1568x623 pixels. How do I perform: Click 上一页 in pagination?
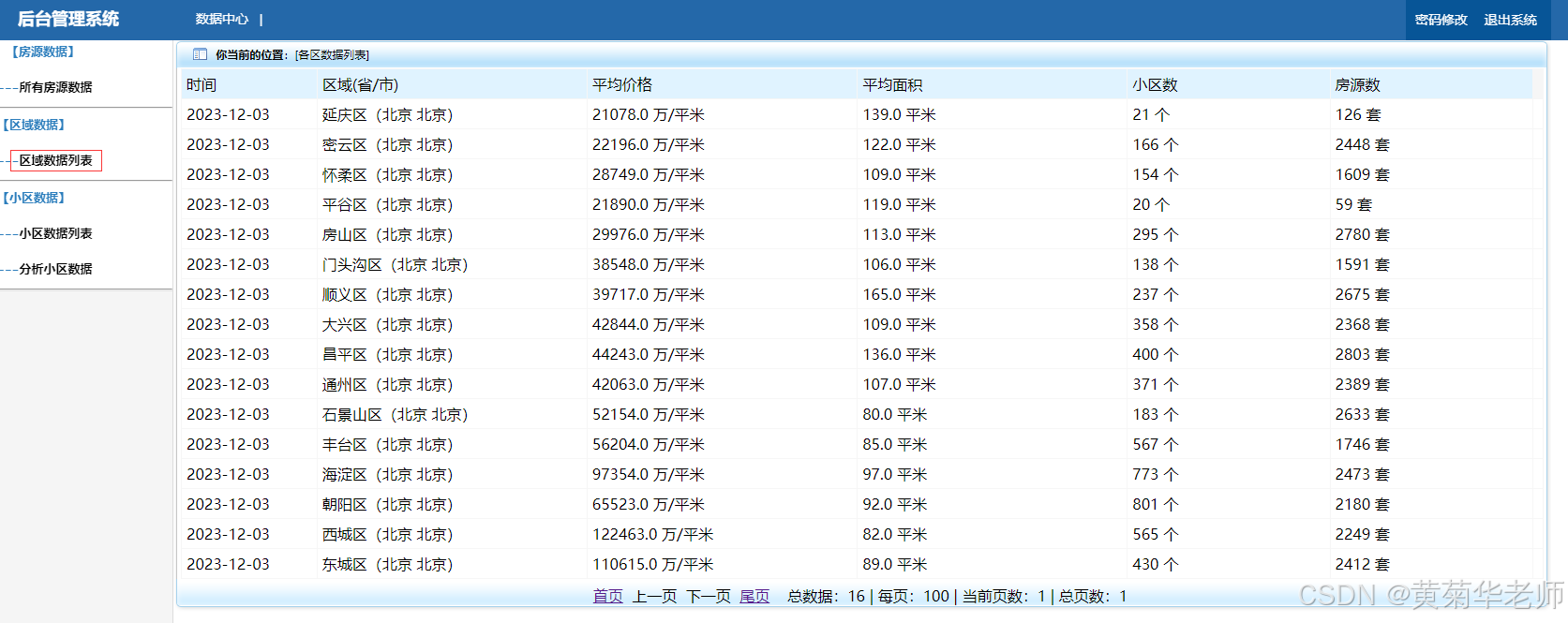point(654,596)
